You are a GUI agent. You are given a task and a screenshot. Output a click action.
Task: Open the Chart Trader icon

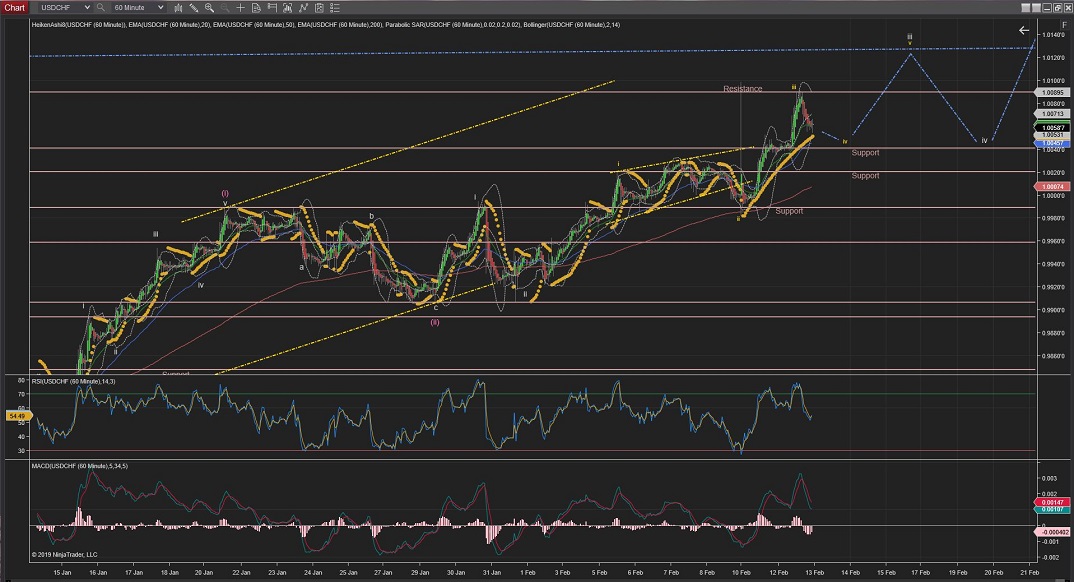[272, 8]
